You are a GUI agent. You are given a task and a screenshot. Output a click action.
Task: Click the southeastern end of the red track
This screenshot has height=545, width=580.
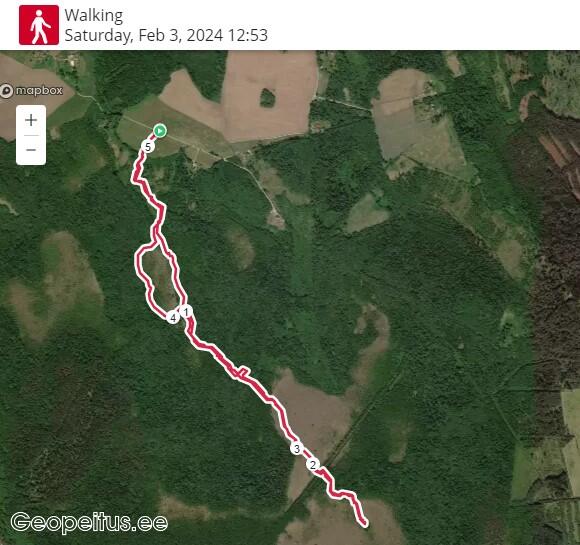click(x=365, y=523)
